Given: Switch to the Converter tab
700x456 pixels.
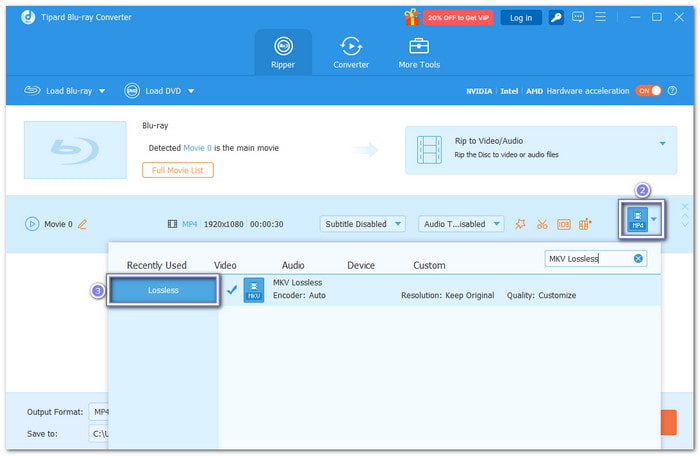Looking at the screenshot, I should pos(351,53).
